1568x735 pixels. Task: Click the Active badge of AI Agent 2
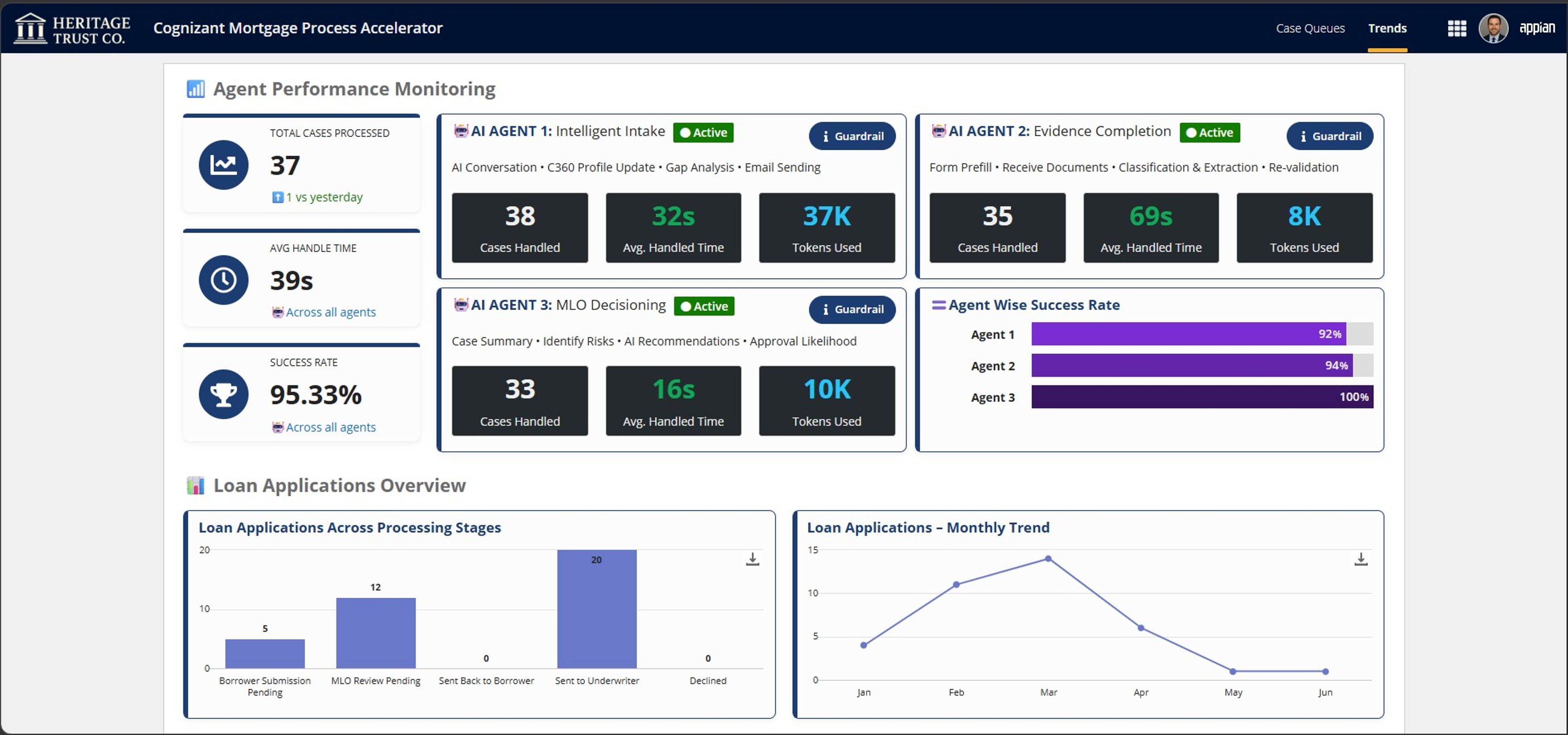pyautogui.click(x=1209, y=132)
